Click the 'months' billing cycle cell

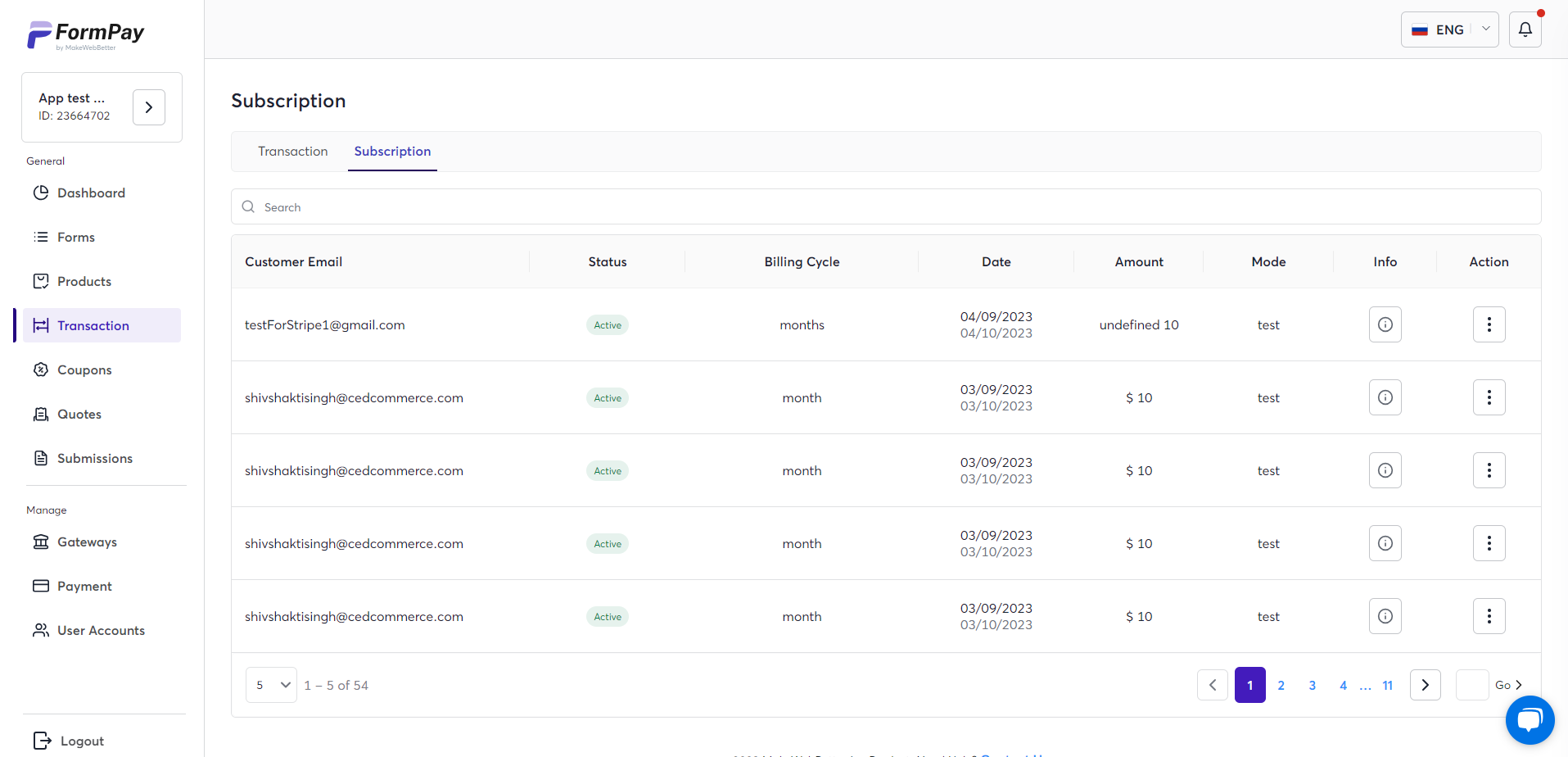pyautogui.click(x=802, y=325)
